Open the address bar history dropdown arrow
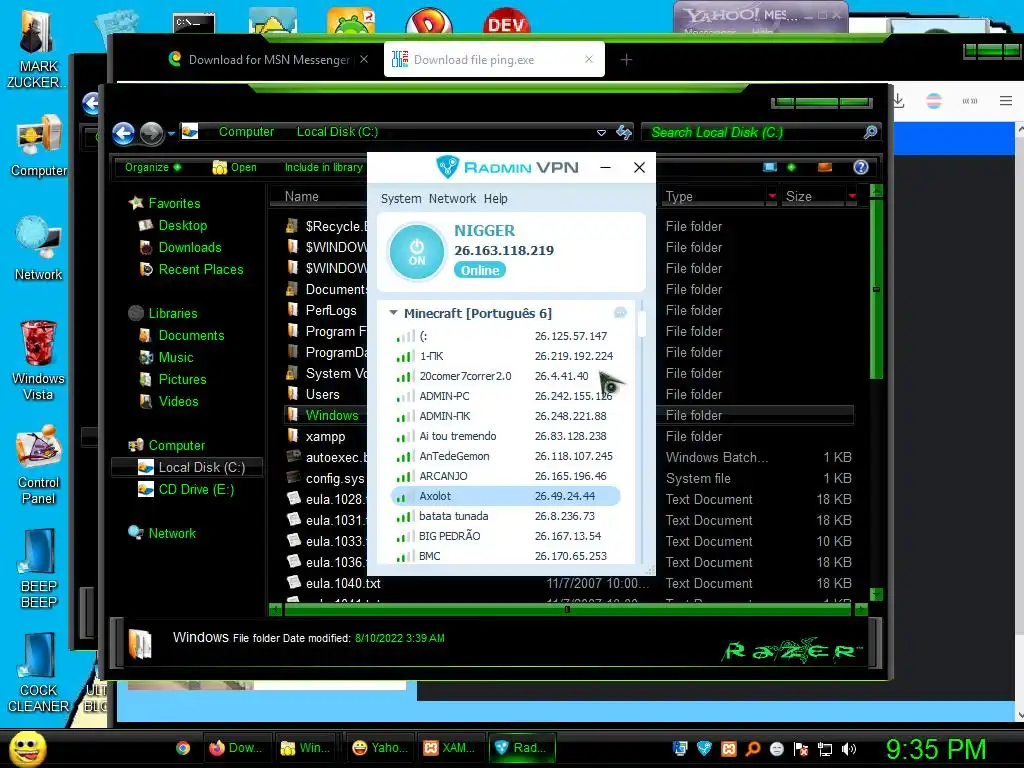 pyautogui.click(x=601, y=133)
